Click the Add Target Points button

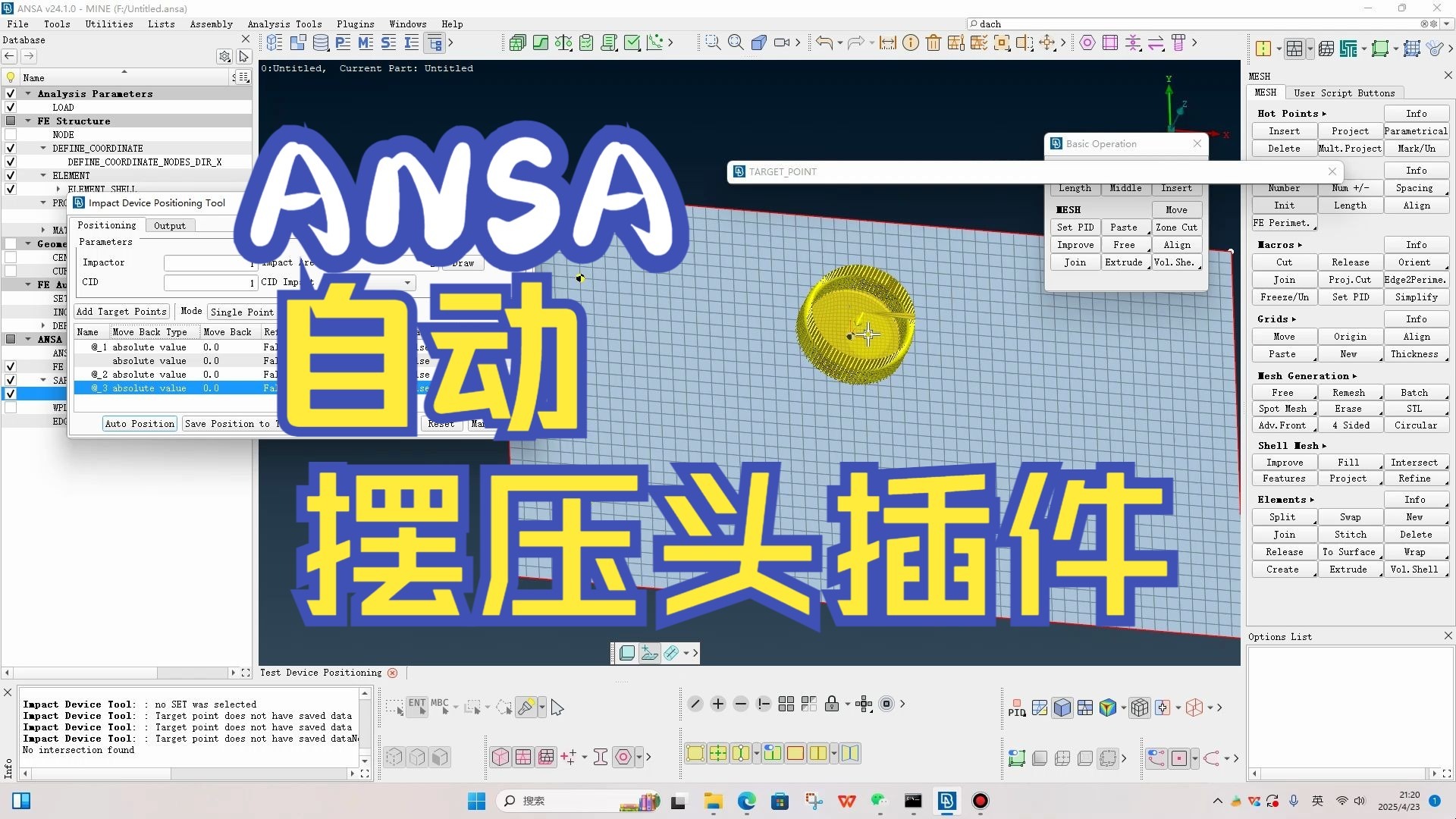[121, 312]
